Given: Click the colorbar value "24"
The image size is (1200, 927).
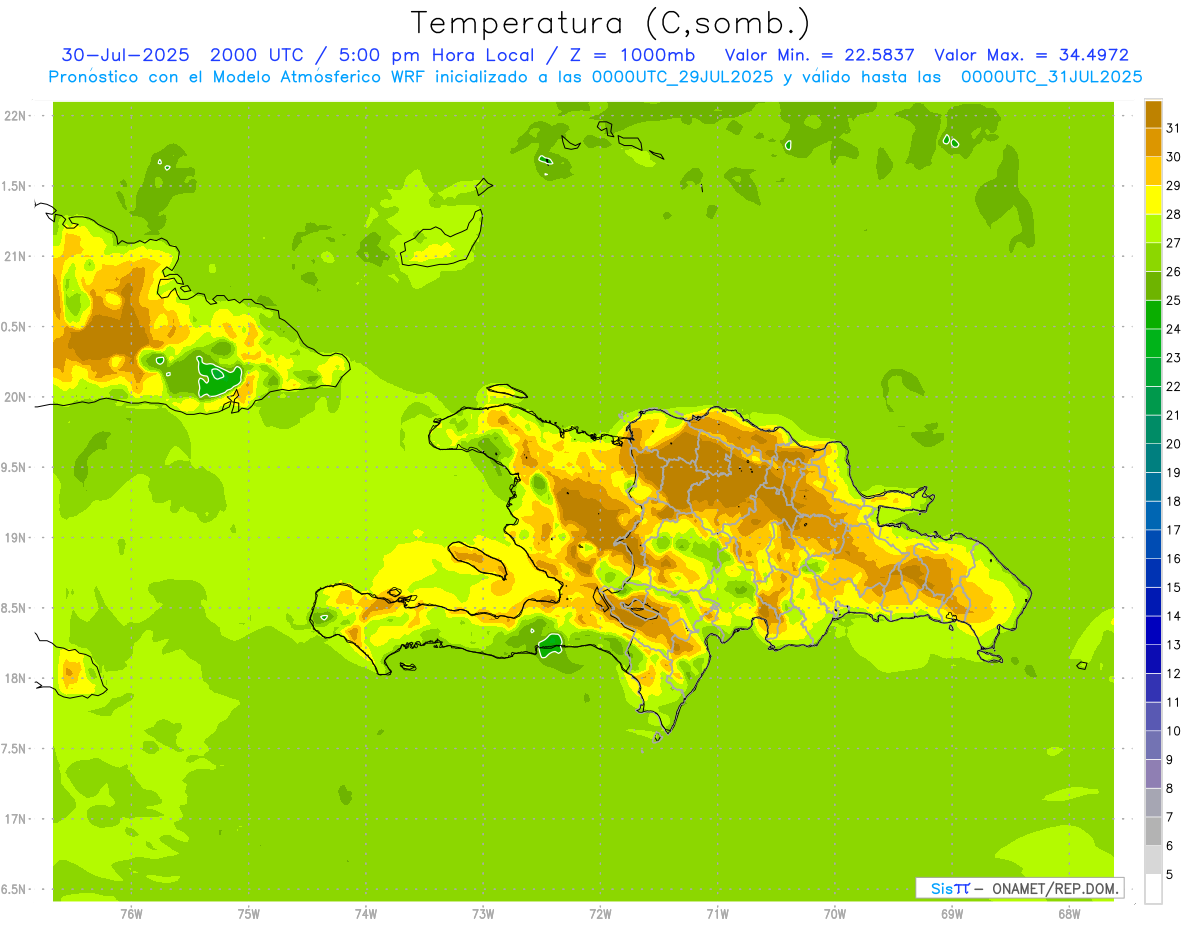Looking at the screenshot, I should tap(1173, 329).
